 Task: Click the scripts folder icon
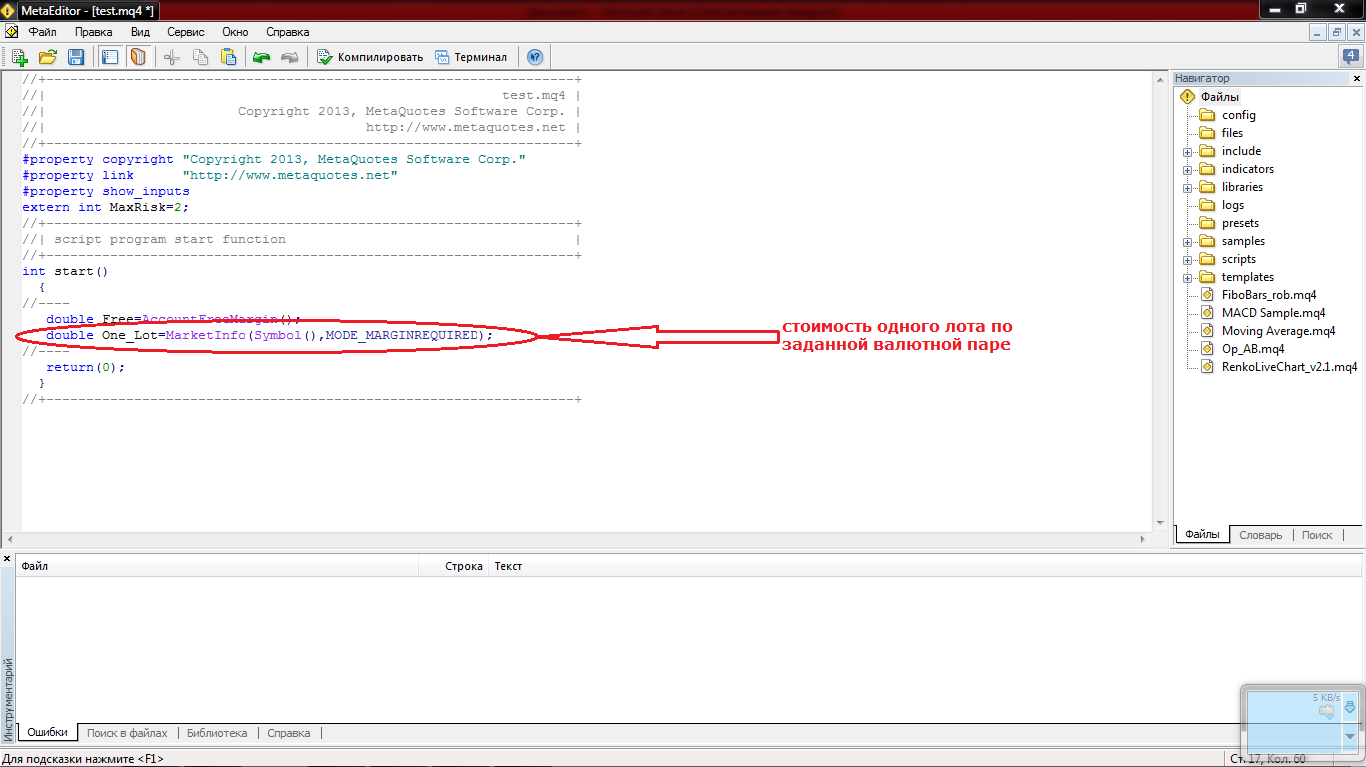pyautogui.click(x=1207, y=259)
